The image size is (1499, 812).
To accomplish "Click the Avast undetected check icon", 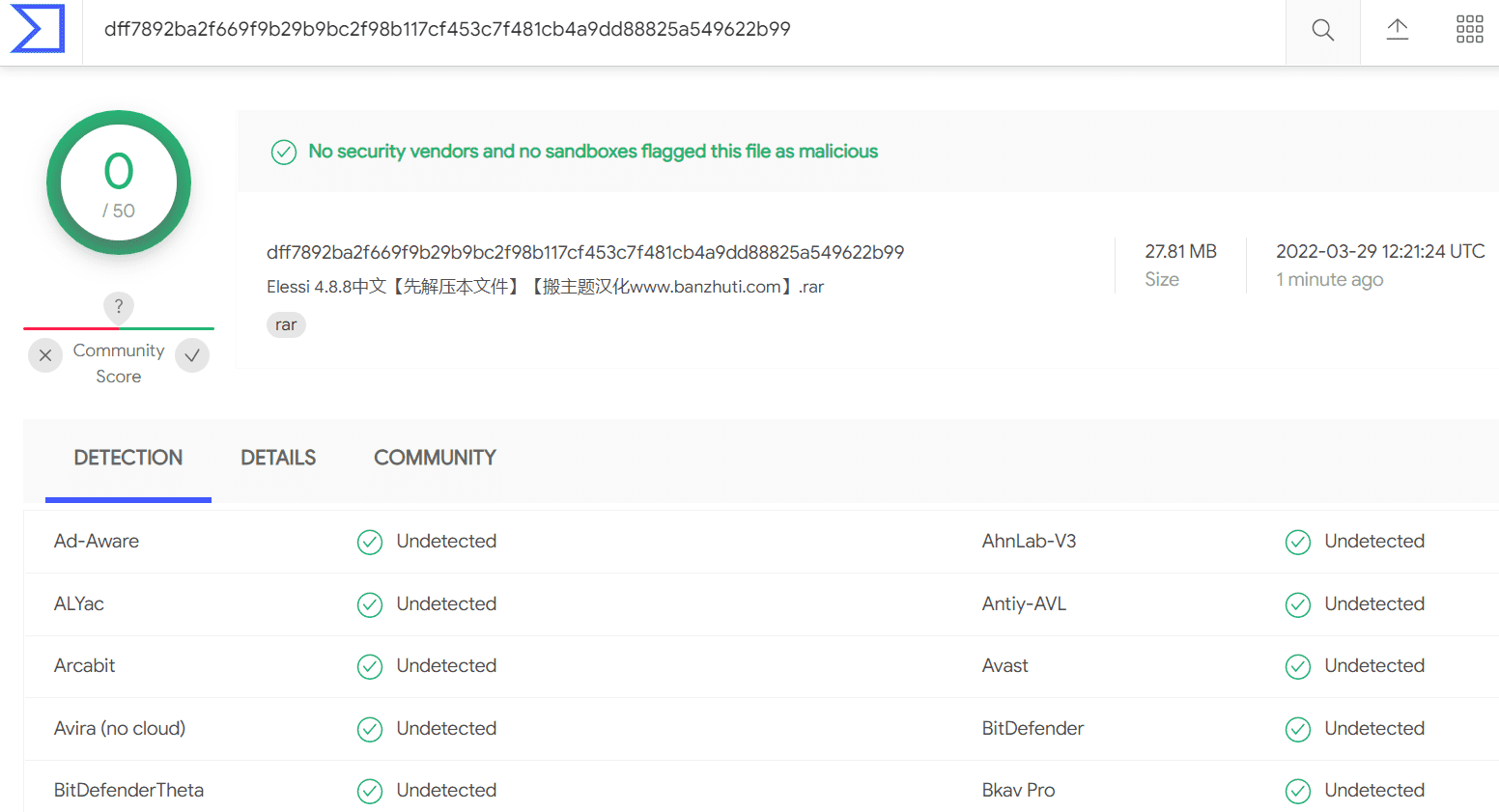I will 1298,667.
